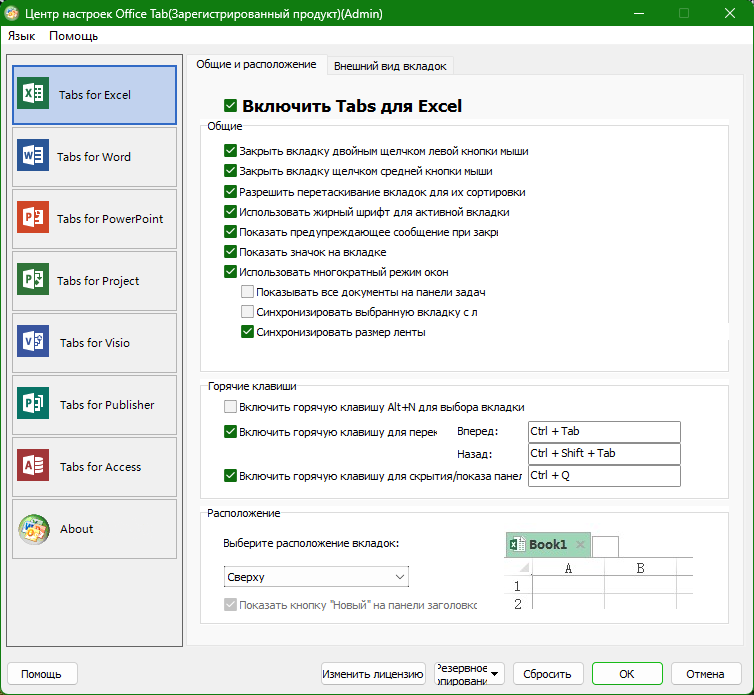Choose the PowerPoint icon in sidebar
Screen dimensions: 754x695
(x=33, y=217)
